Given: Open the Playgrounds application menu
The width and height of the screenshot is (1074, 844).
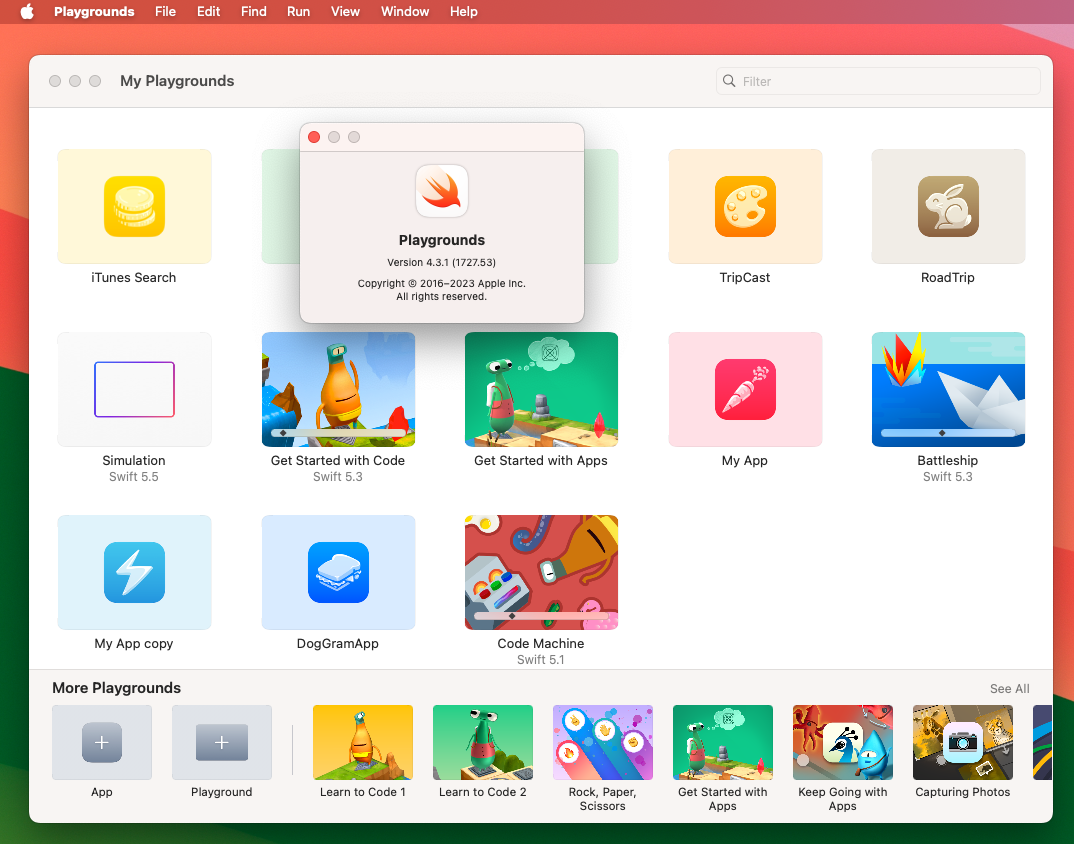Looking at the screenshot, I should tap(94, 12).
